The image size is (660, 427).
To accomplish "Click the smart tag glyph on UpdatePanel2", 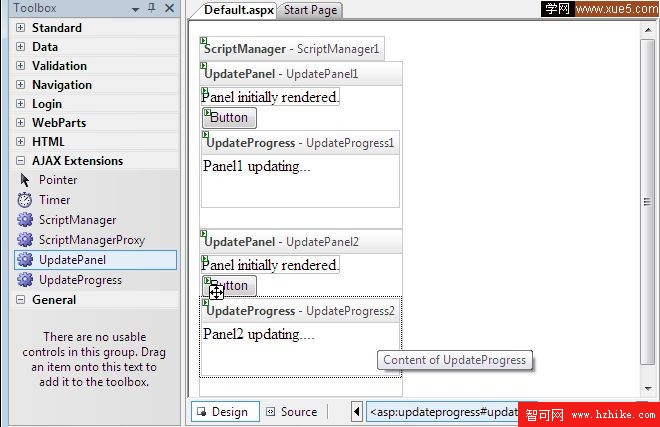I will (203, 234).
